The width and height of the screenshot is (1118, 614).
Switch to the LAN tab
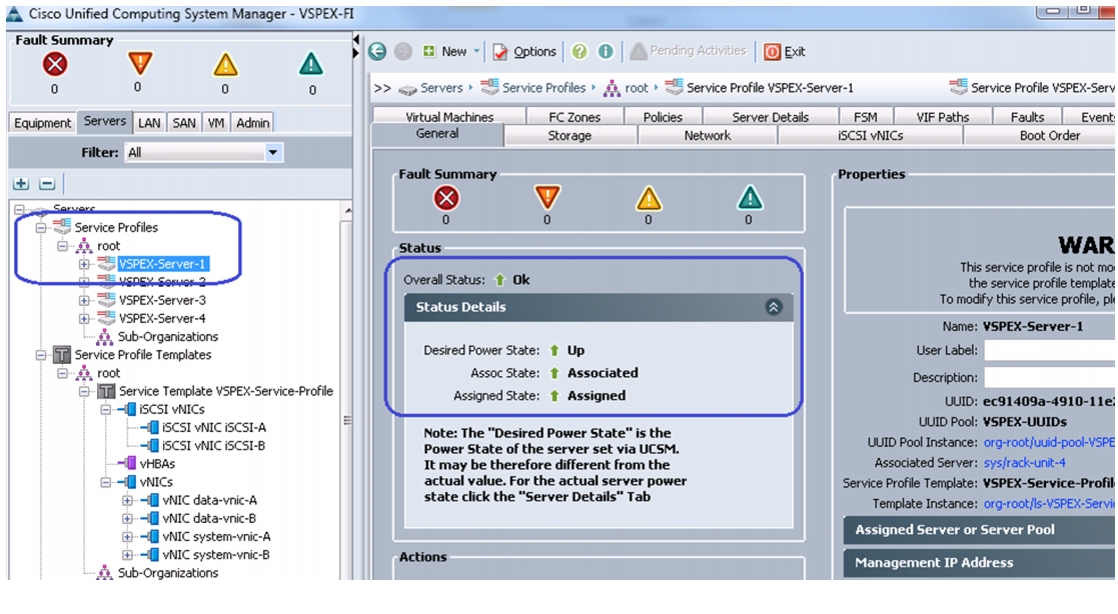pyautogui.click(x=149, y=123)
